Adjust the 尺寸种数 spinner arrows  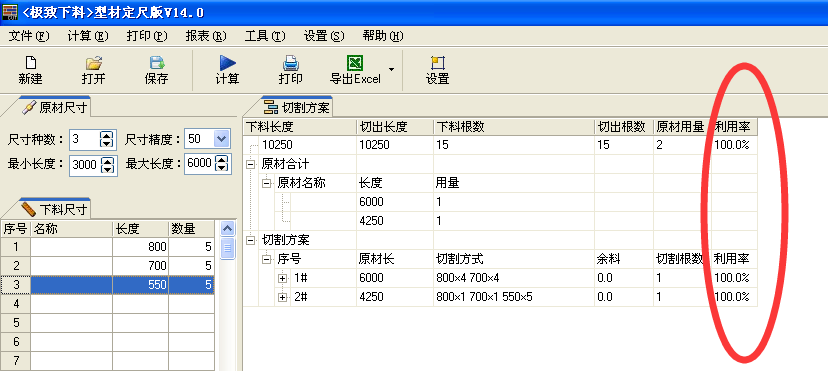point(107,139)
